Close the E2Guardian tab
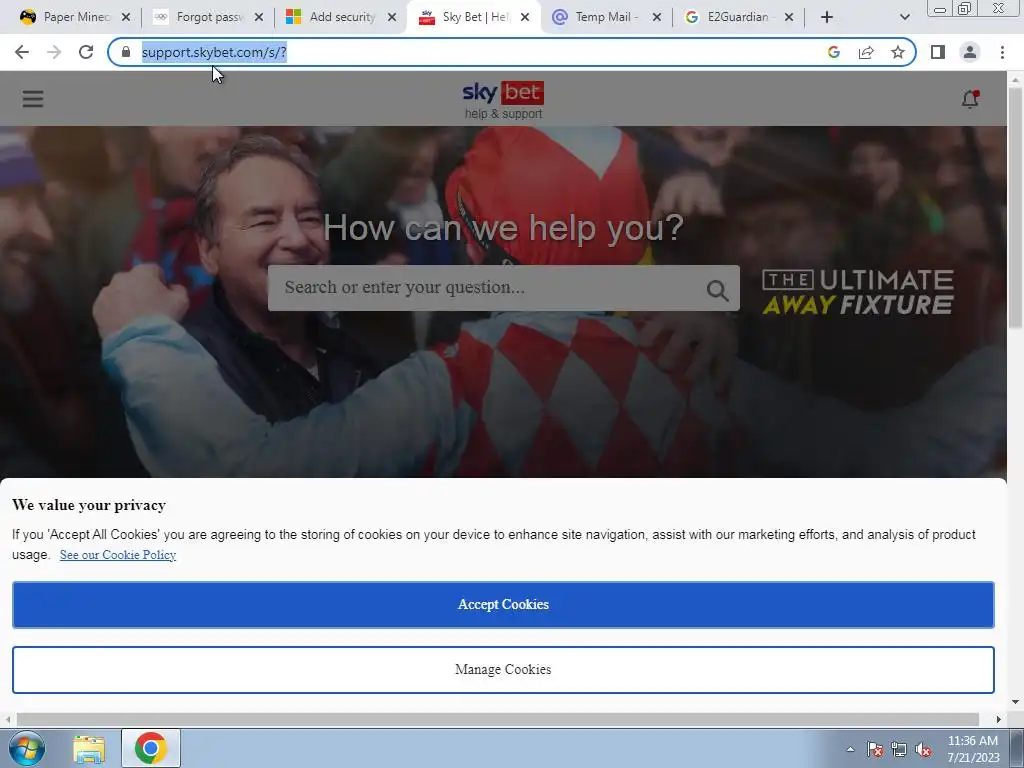The image size is (1024, 768). tap(789, 17)
